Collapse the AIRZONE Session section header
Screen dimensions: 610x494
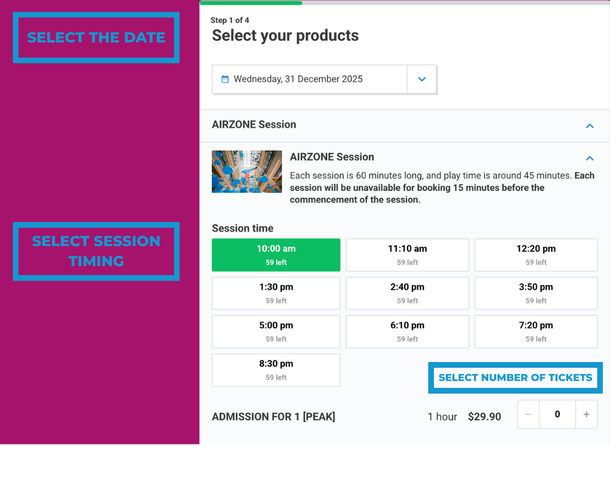point(589,126)
